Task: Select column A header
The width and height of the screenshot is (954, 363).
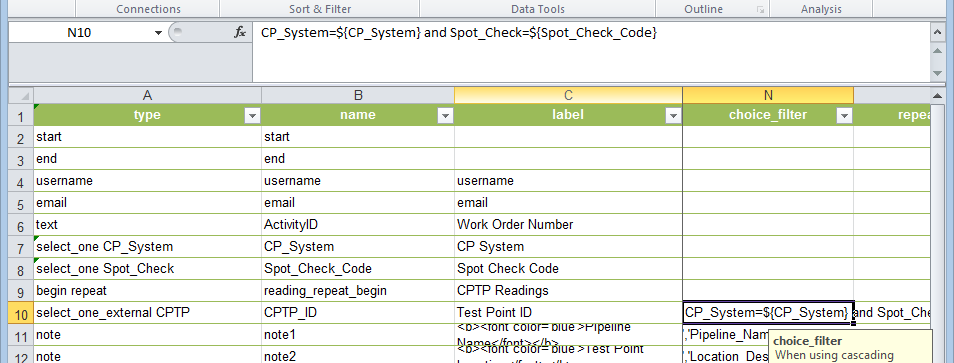Action: [x=147, y=95]
